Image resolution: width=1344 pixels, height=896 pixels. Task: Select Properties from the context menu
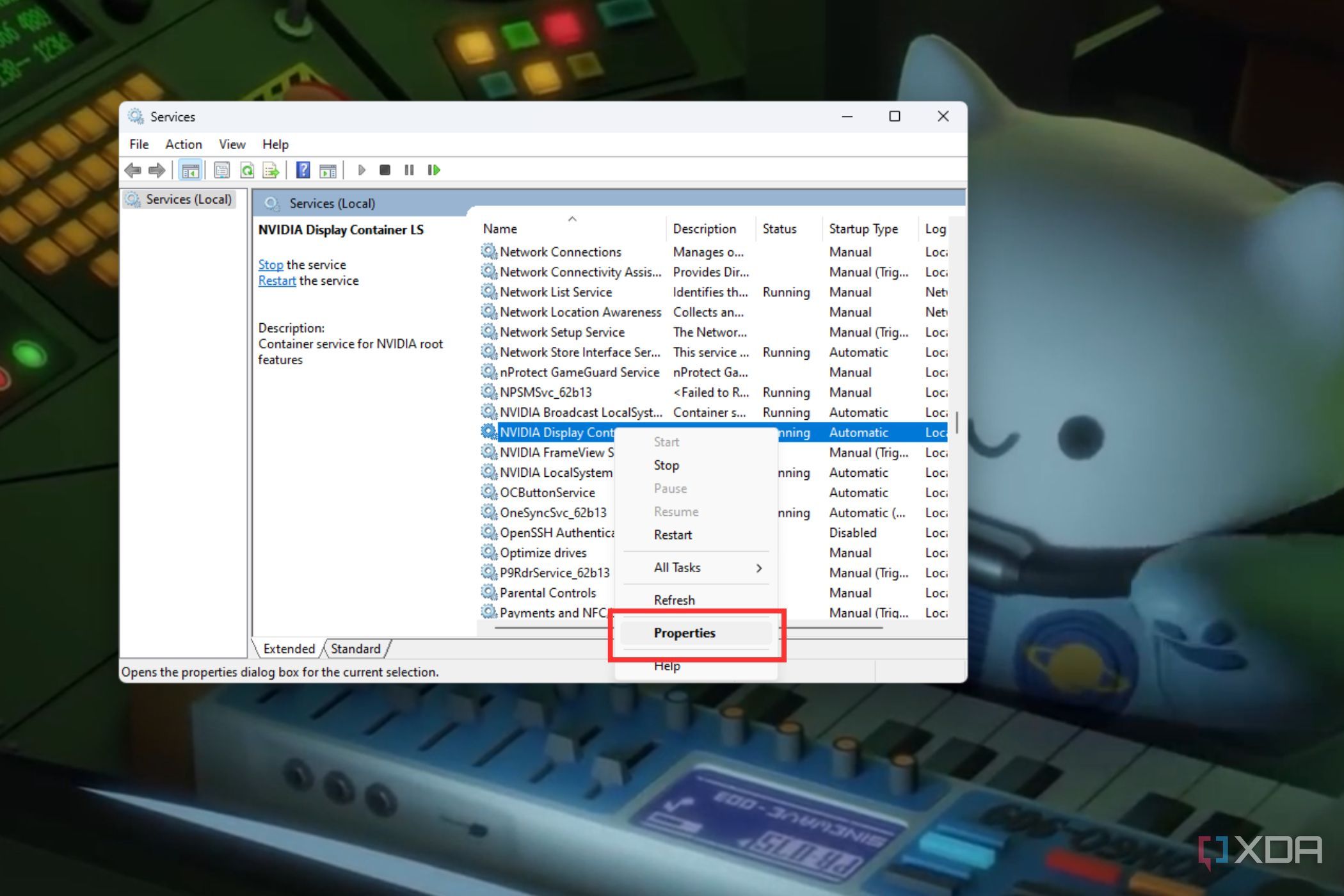tap(685, 633)
